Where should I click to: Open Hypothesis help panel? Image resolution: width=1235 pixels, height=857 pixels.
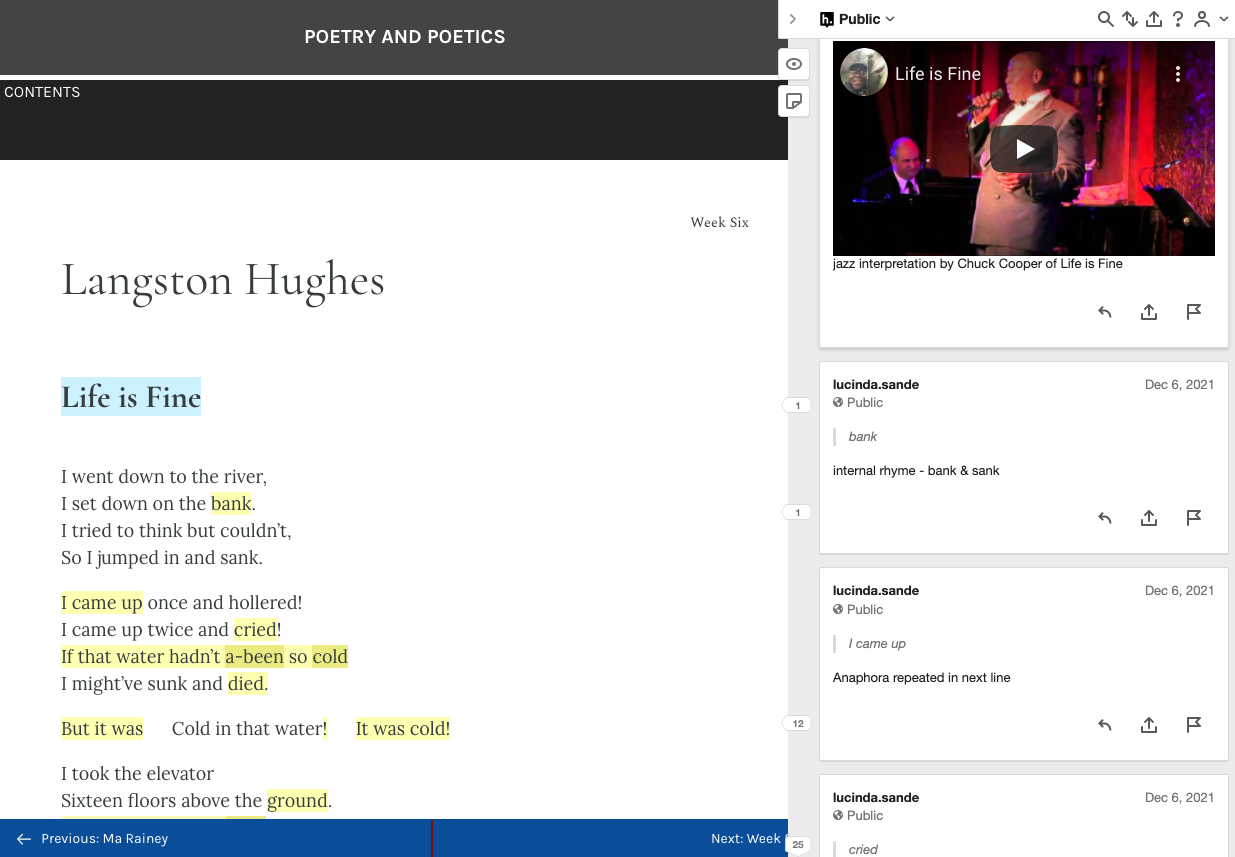tap(1178, 19)
